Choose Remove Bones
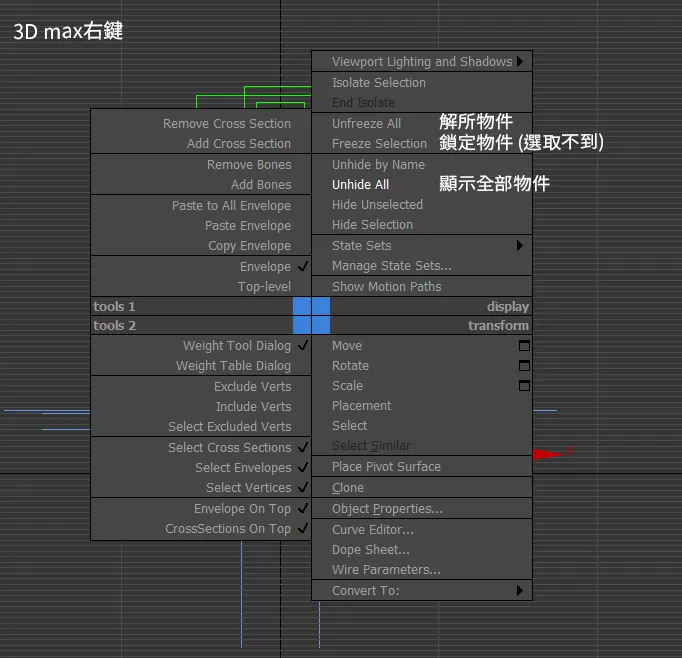 point(201,165)
